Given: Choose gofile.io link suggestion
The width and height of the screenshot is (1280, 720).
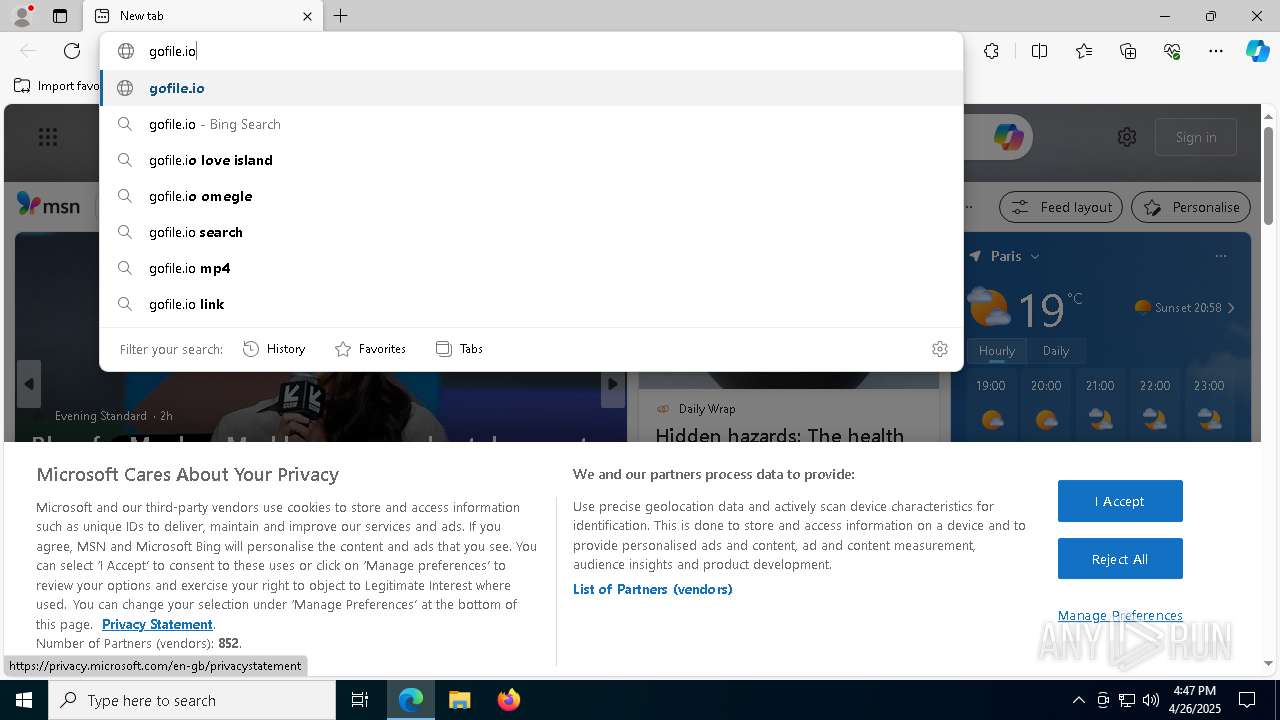Looking at the screenshot, I should tap(531, 304).
